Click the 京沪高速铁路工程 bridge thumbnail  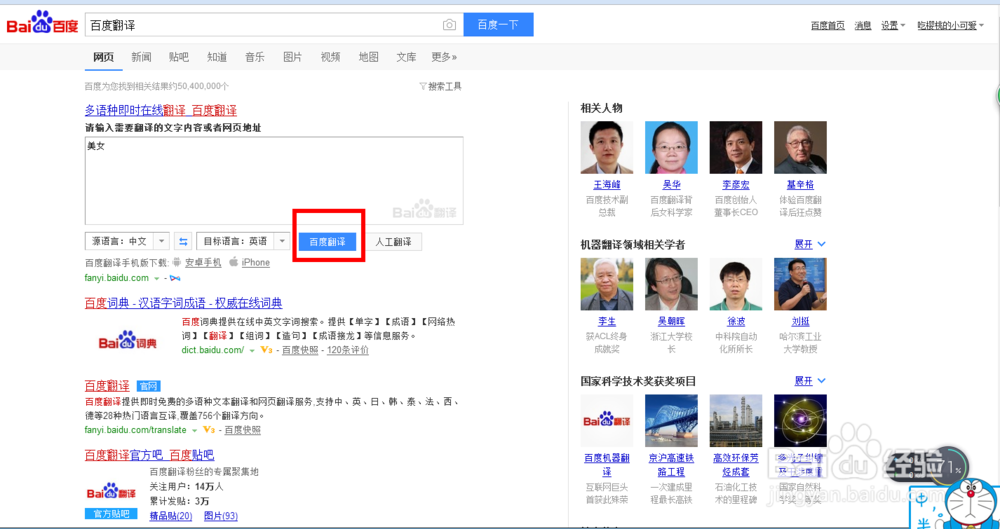pyautogui.click(x=671, y=421)
